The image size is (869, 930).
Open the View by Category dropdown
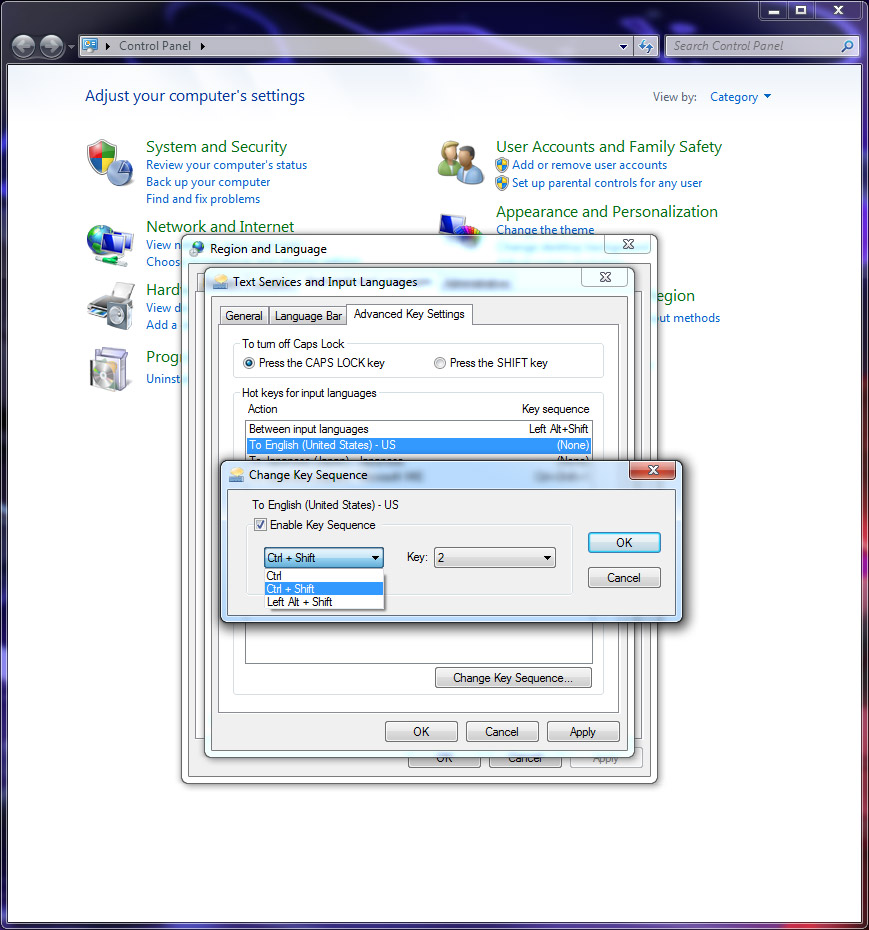740,96
